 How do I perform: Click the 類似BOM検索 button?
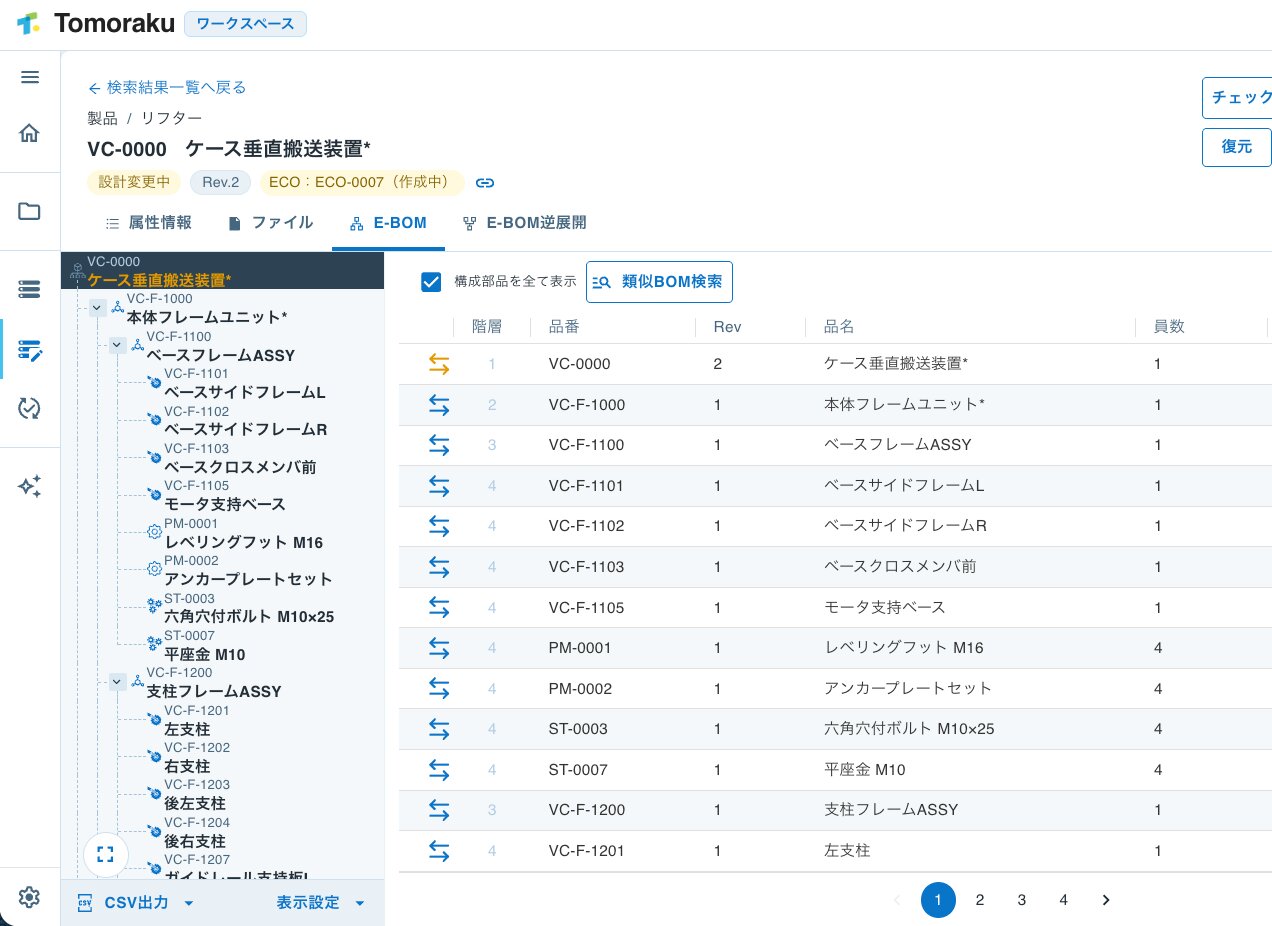click(x=659, y=282)
